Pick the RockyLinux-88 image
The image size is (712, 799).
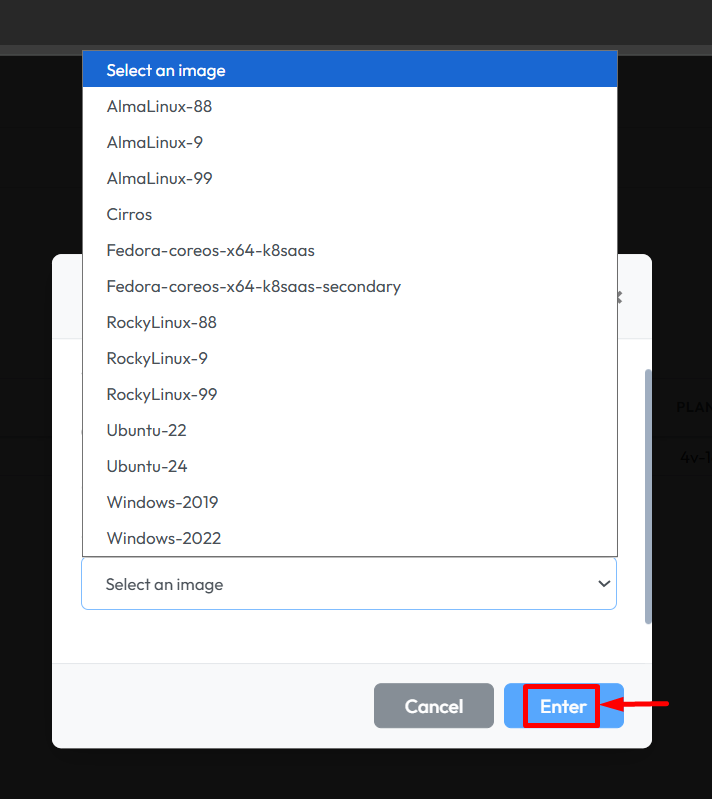click(162, 322)
